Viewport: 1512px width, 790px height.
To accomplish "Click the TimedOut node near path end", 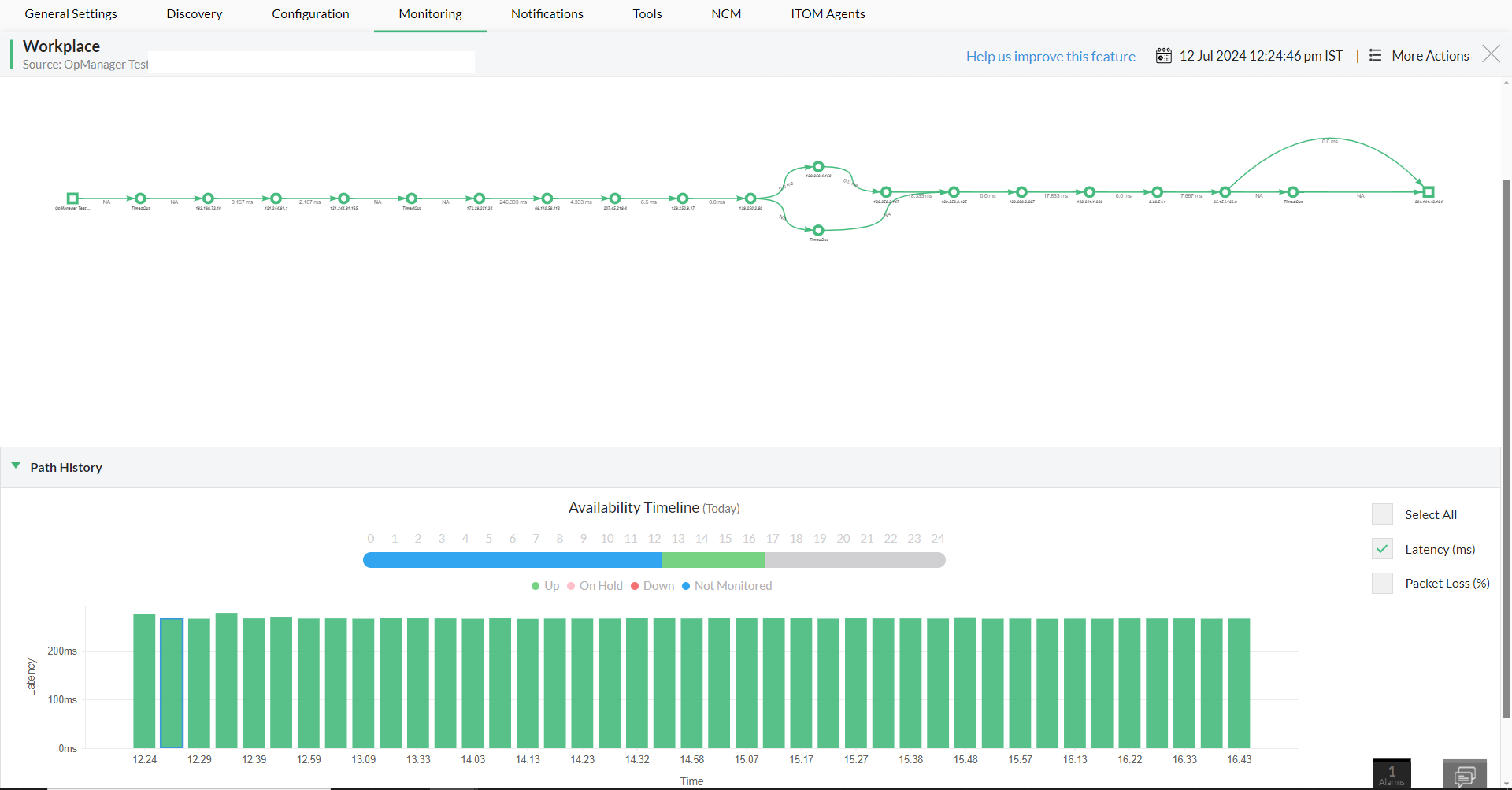I will click(x=1291, y=191).
